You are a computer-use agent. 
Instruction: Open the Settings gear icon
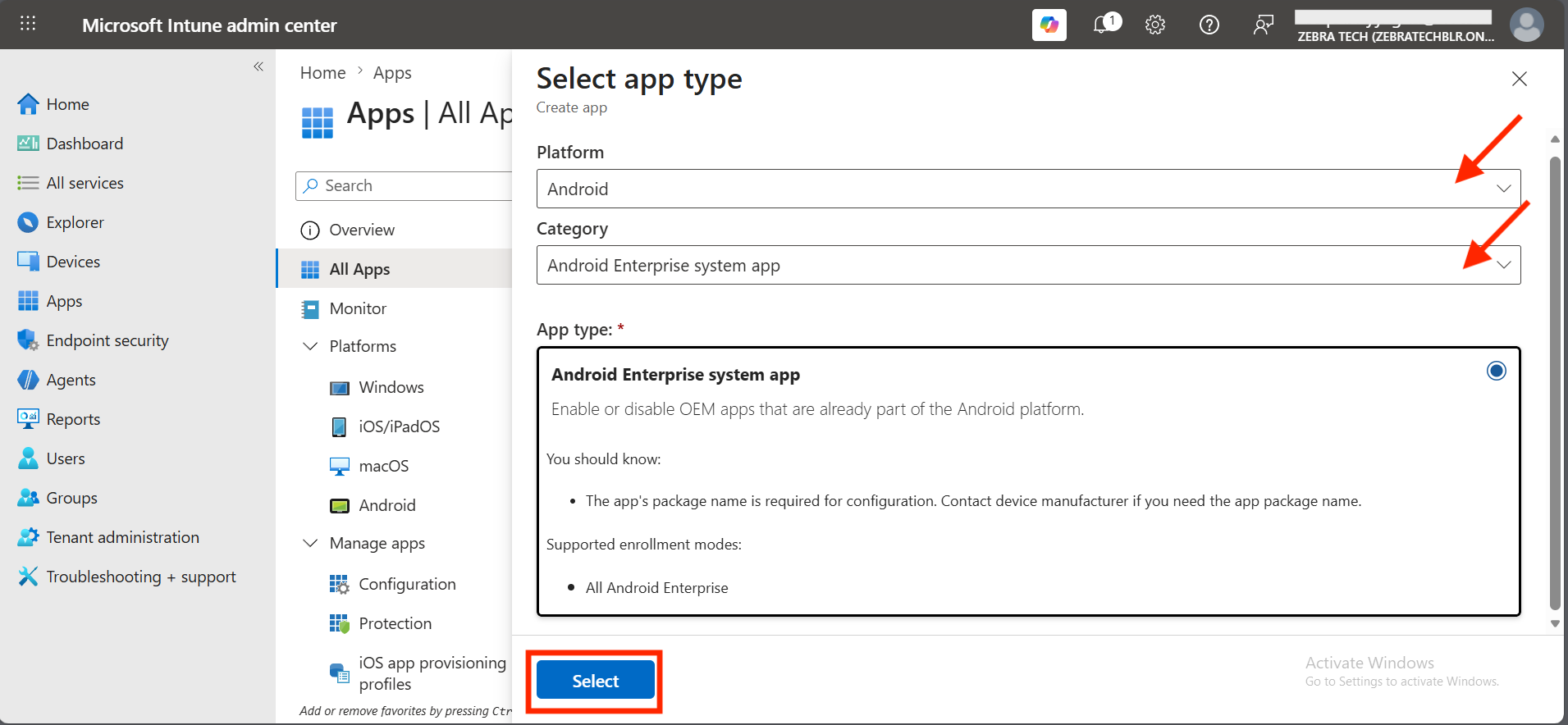pos(1155,25)
